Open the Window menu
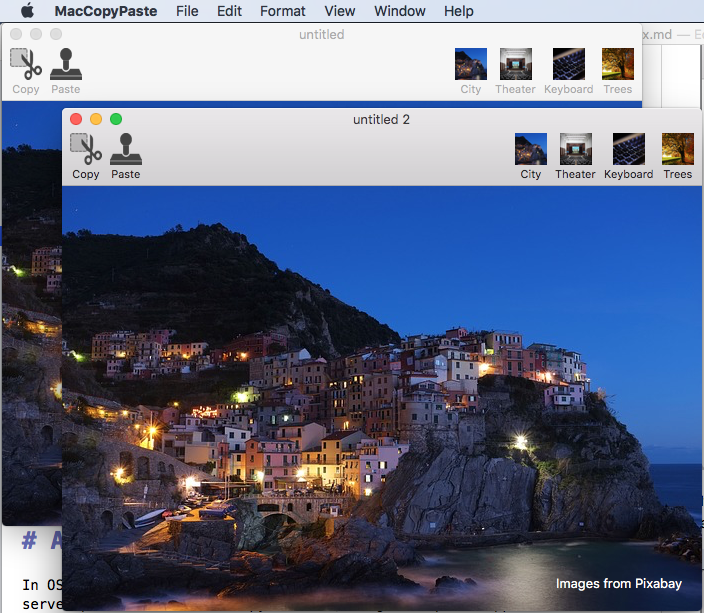Image resolution: width=704 pixels, height=613 pixels. pyautogui.click(x=400, y=11)
